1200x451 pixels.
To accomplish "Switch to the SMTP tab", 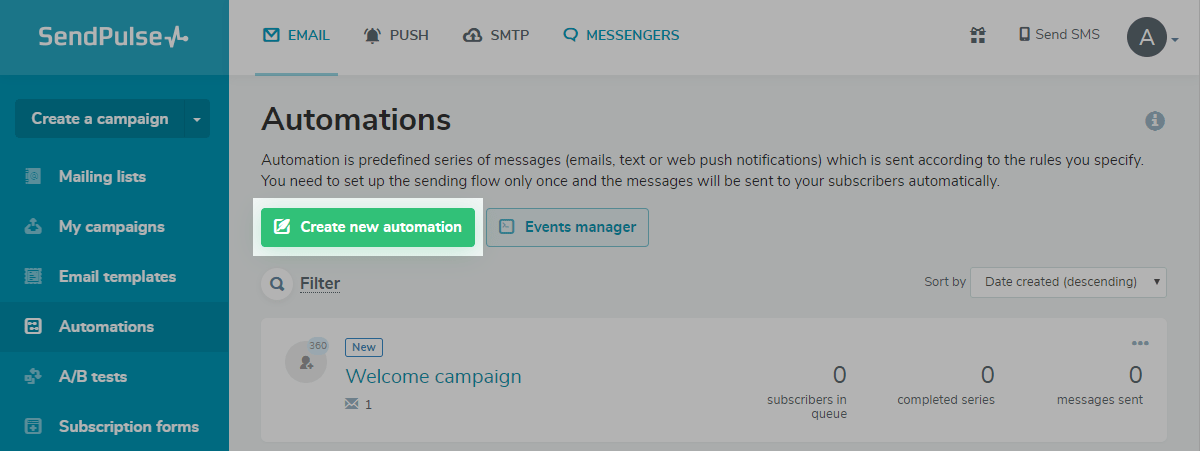I will (496, 35).
